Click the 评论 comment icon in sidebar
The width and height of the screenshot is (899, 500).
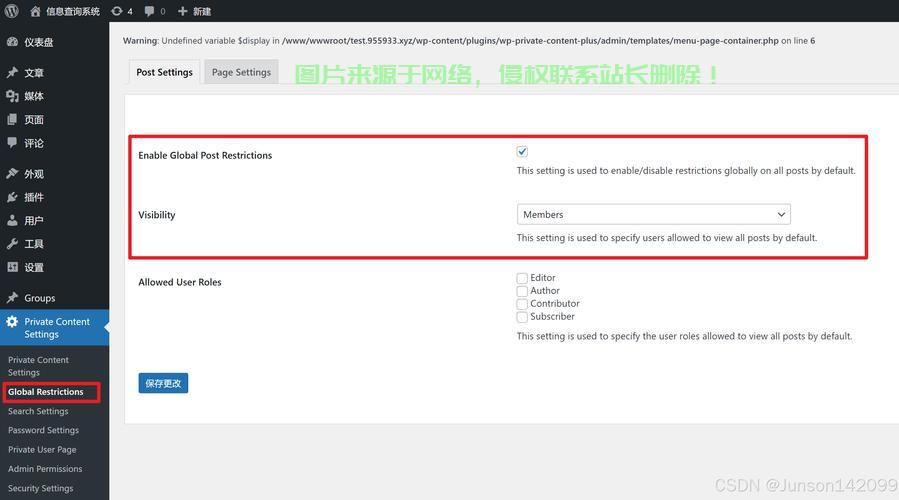(12, 143)
